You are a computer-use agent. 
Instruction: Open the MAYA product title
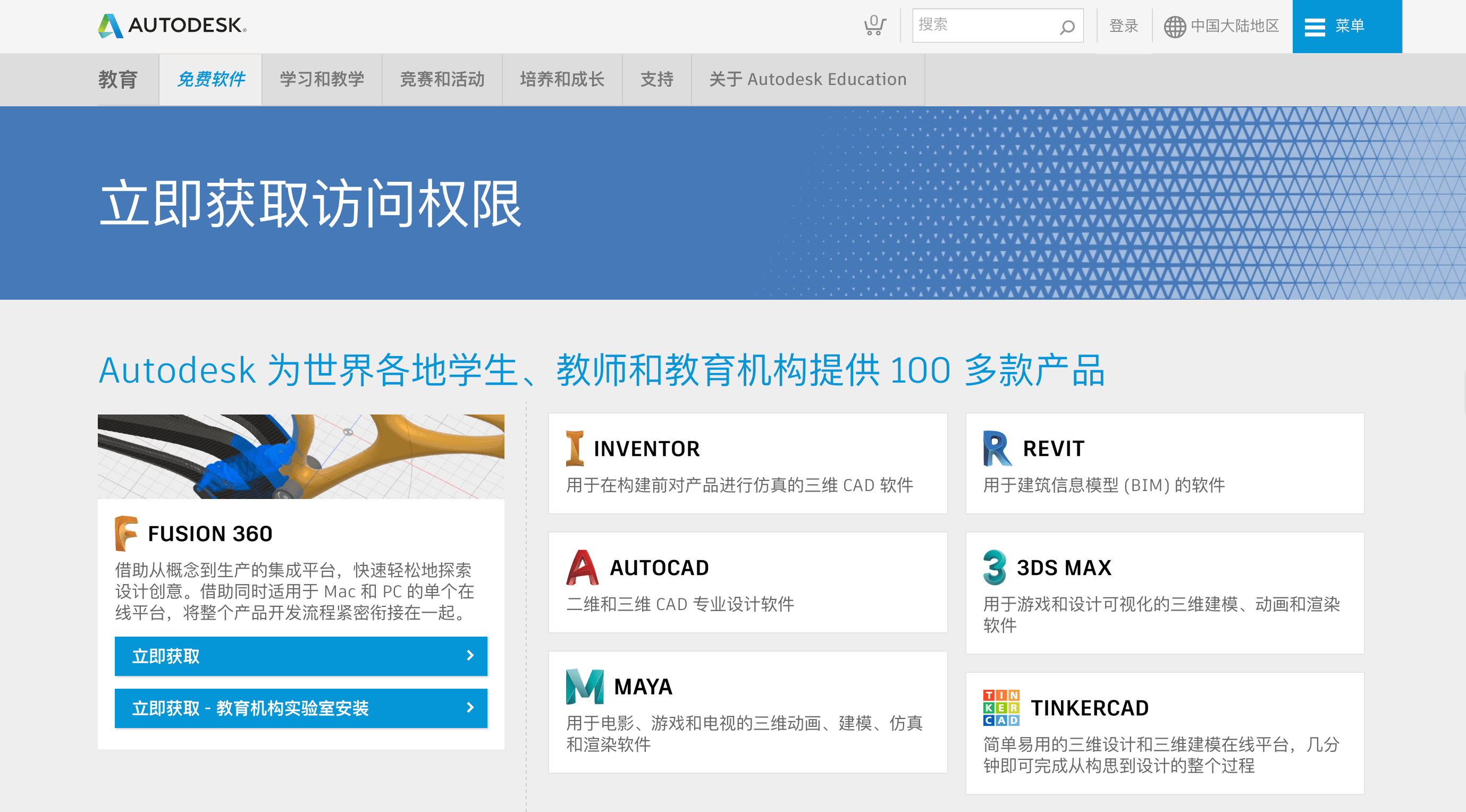pyautogui.click(x=643, y=686)
